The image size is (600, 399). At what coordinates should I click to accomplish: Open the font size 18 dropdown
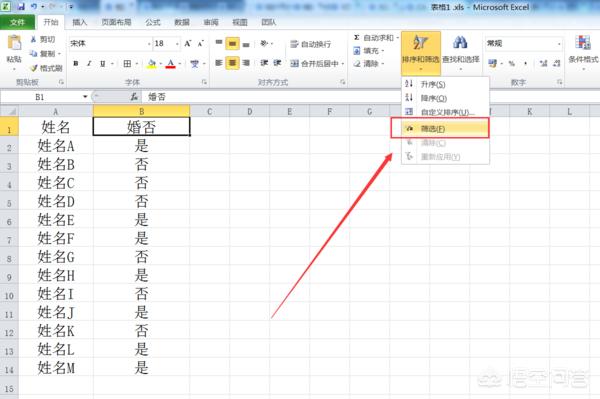pyautogui.click(x=177, y=44)
